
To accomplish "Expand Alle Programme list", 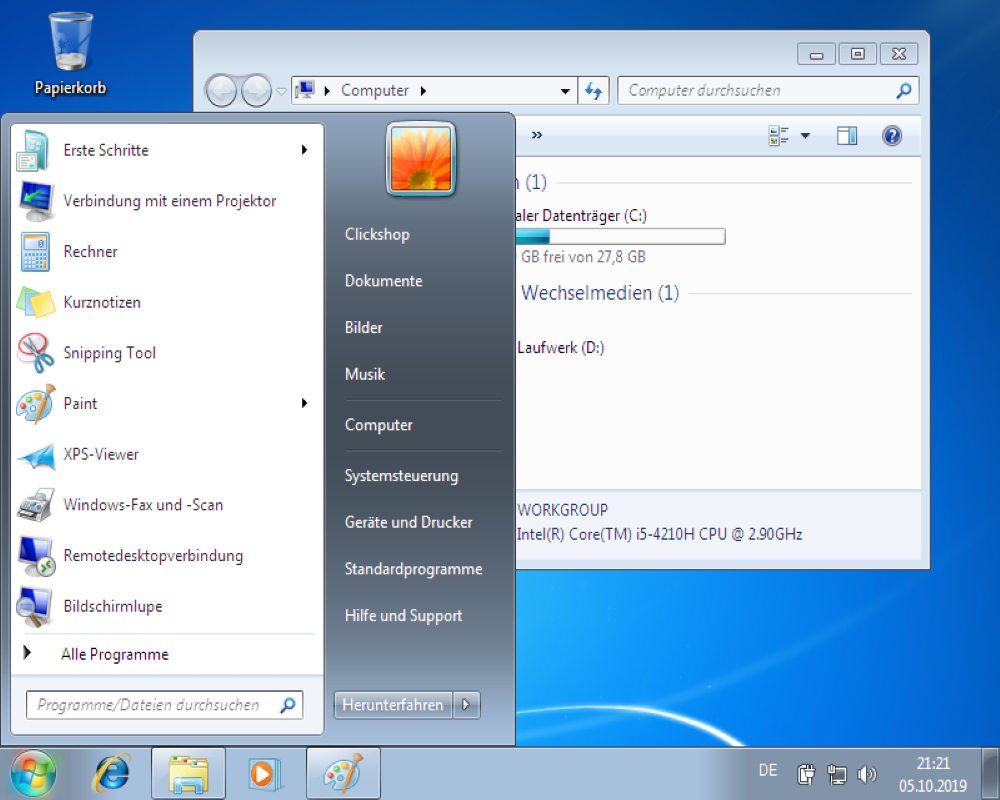I will (114, 655).
